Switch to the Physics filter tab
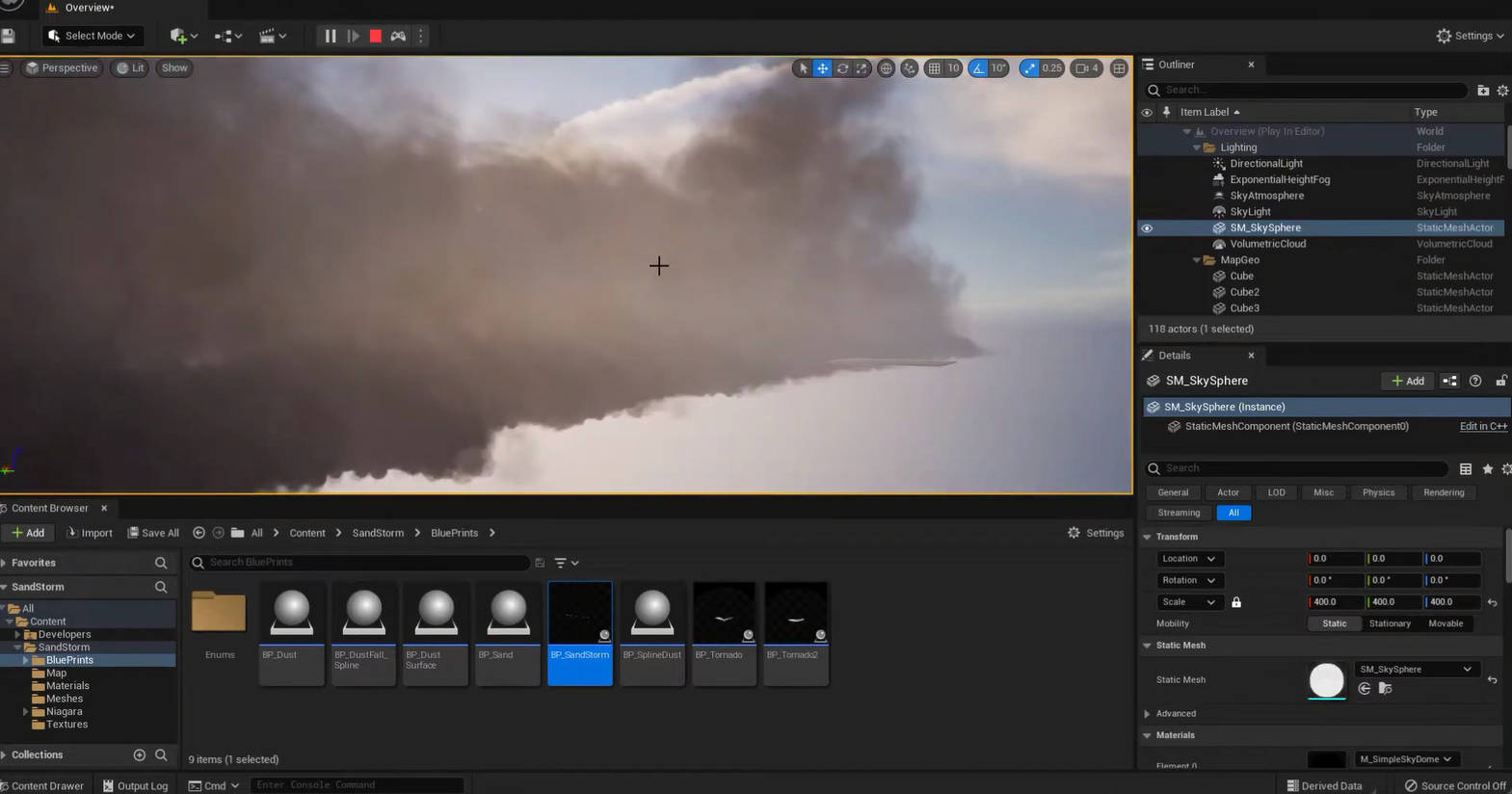 (1377, 492)
